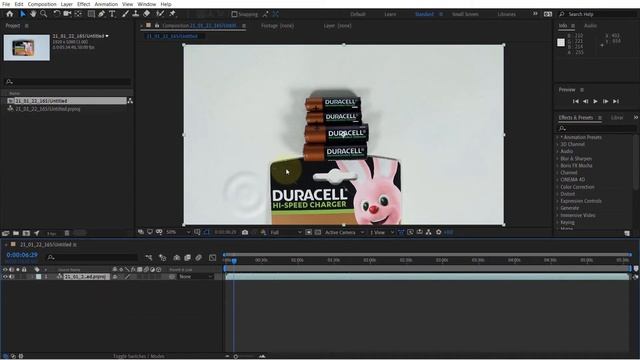Click Toggle Switches / Modes below the timeline
This screenshot has width=640, height=360.
[x=139, y=356]
